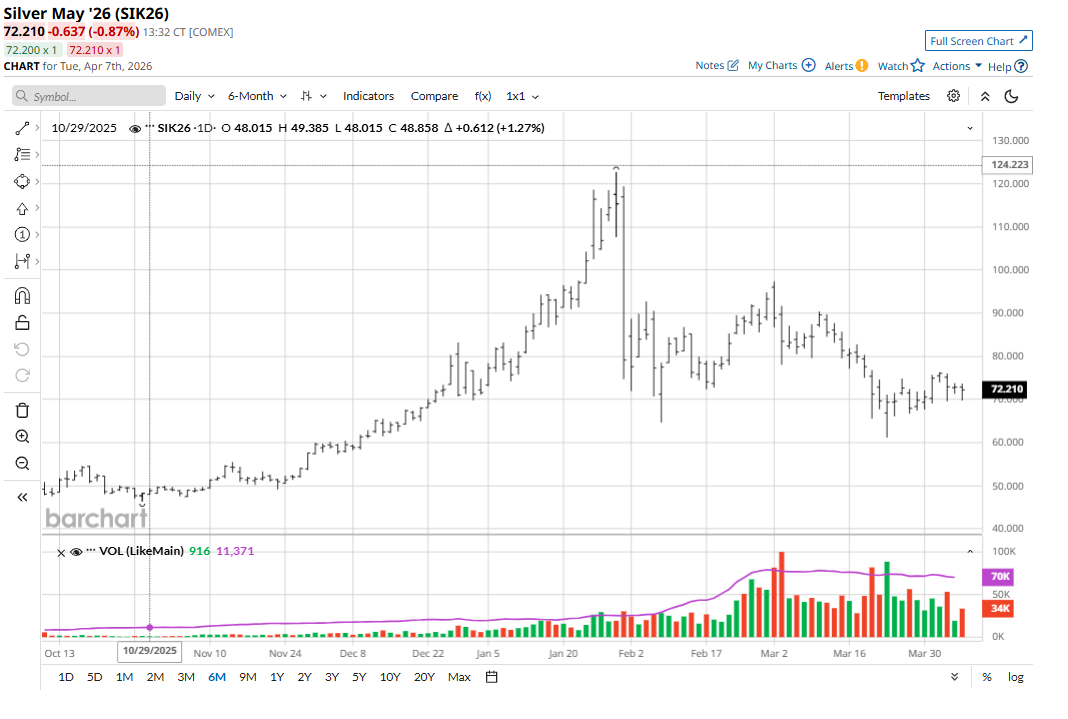Viewport: 1068px width, 719px height.
Task: Select the 3Y time range
Action: click(x=332, y=677)
